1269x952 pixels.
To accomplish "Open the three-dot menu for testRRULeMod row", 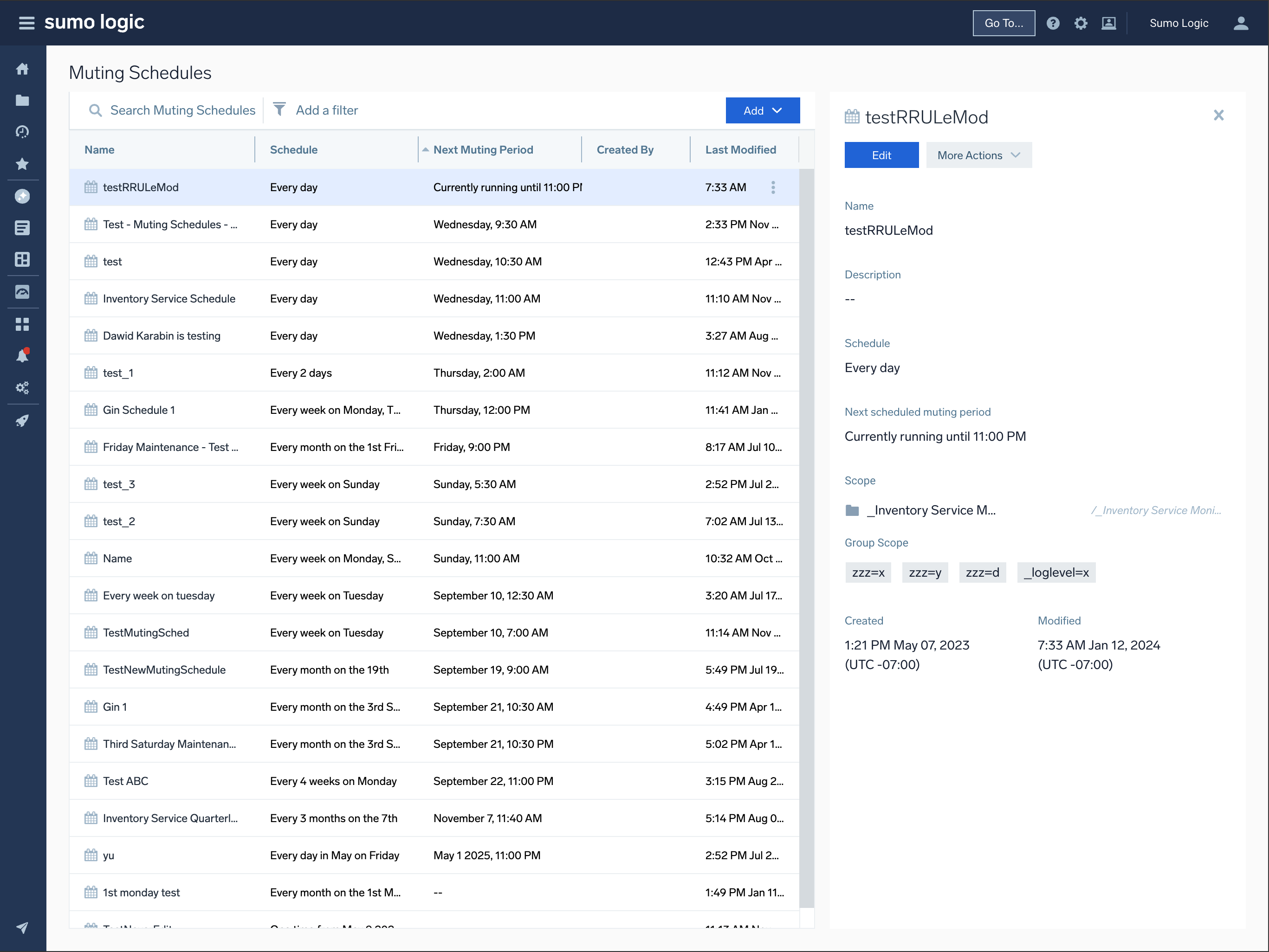I will coord(773,187).
